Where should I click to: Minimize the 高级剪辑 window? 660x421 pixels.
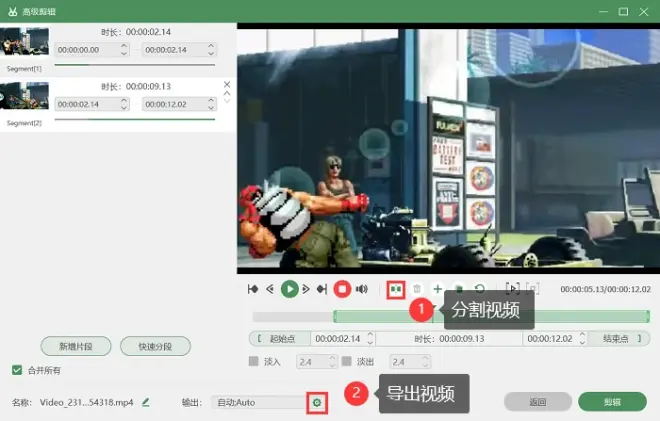point(603,11)
